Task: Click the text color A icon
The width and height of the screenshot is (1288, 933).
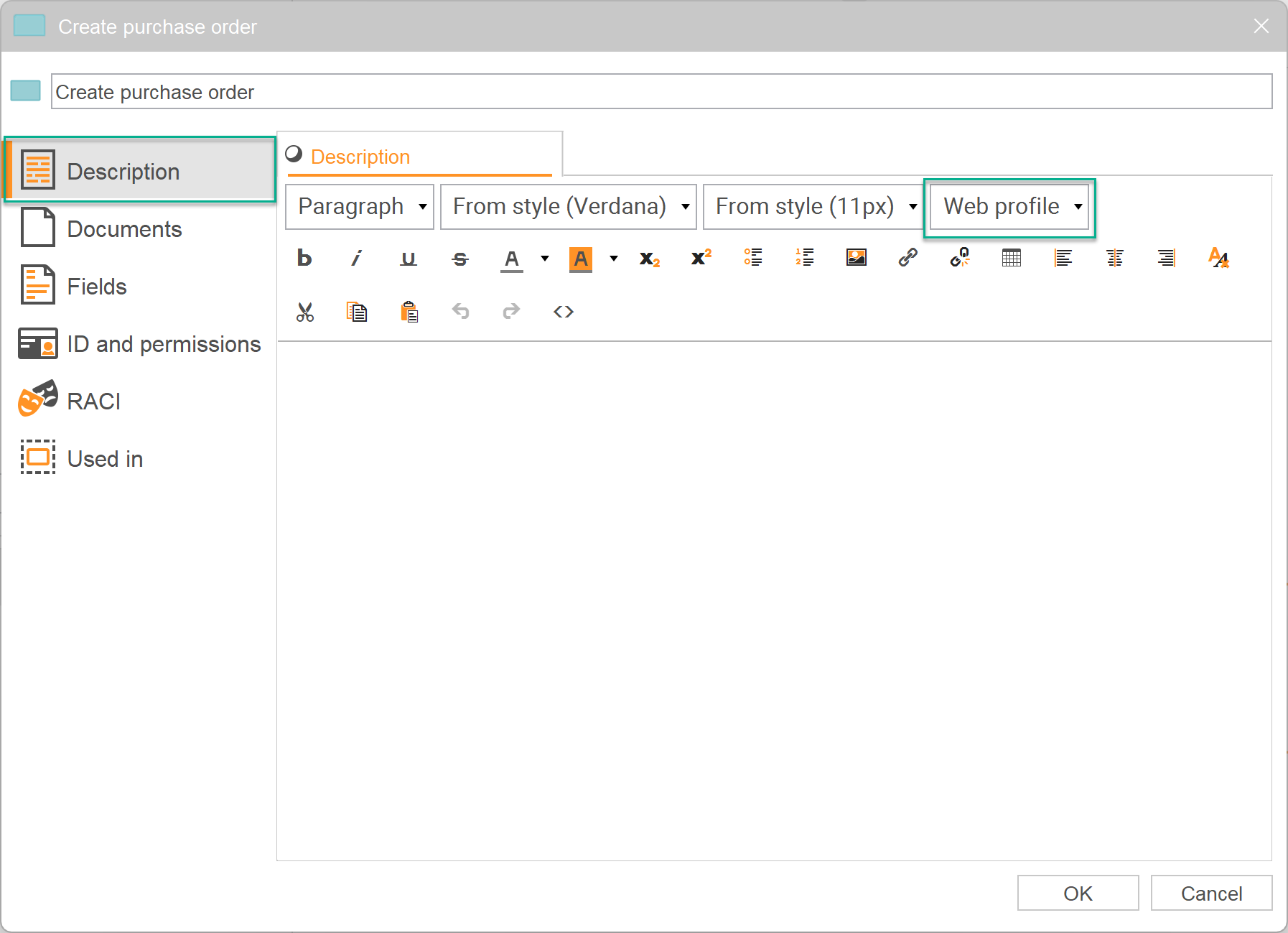Action: tap(512, 259)
